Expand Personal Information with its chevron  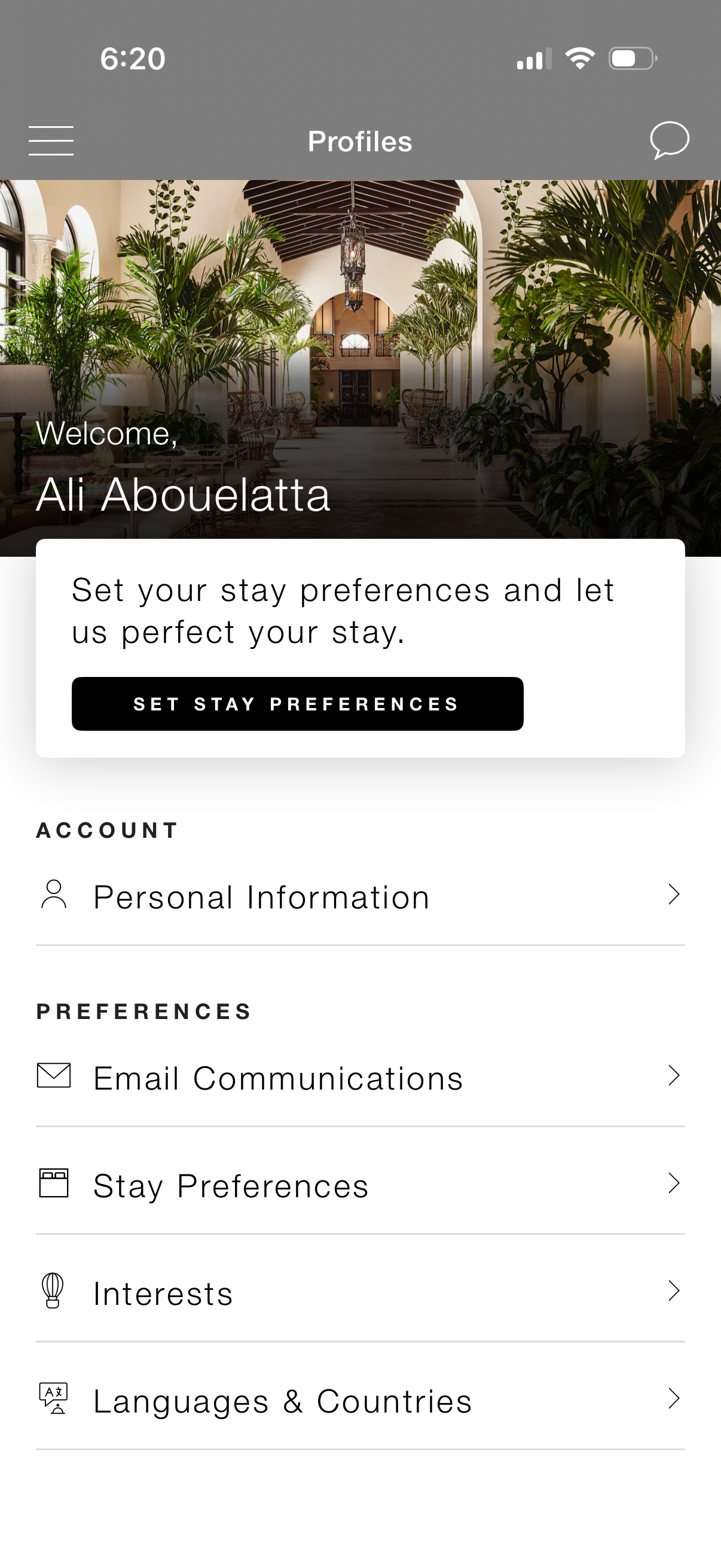[674, 895]
